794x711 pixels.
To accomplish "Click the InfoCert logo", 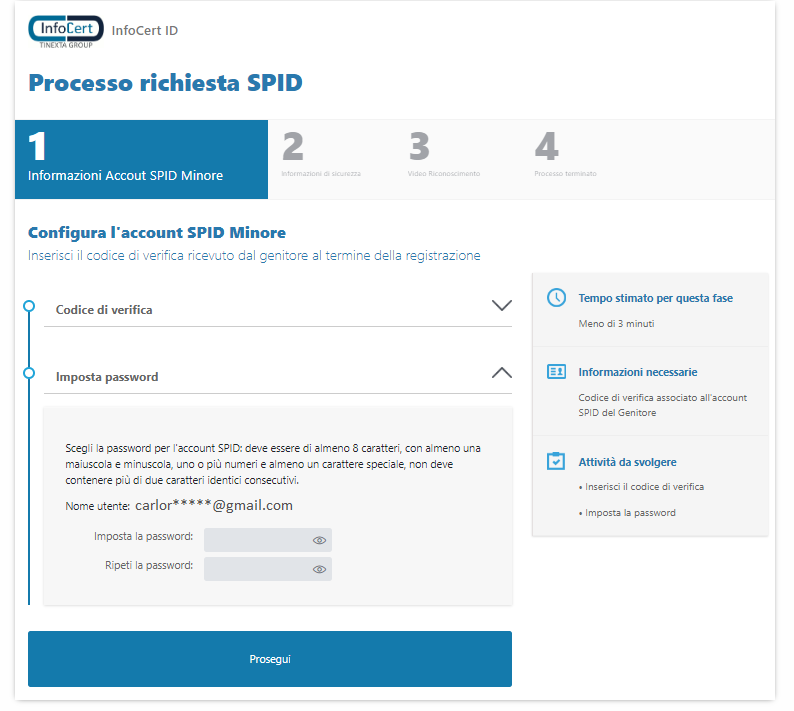I will coord(65,32).
